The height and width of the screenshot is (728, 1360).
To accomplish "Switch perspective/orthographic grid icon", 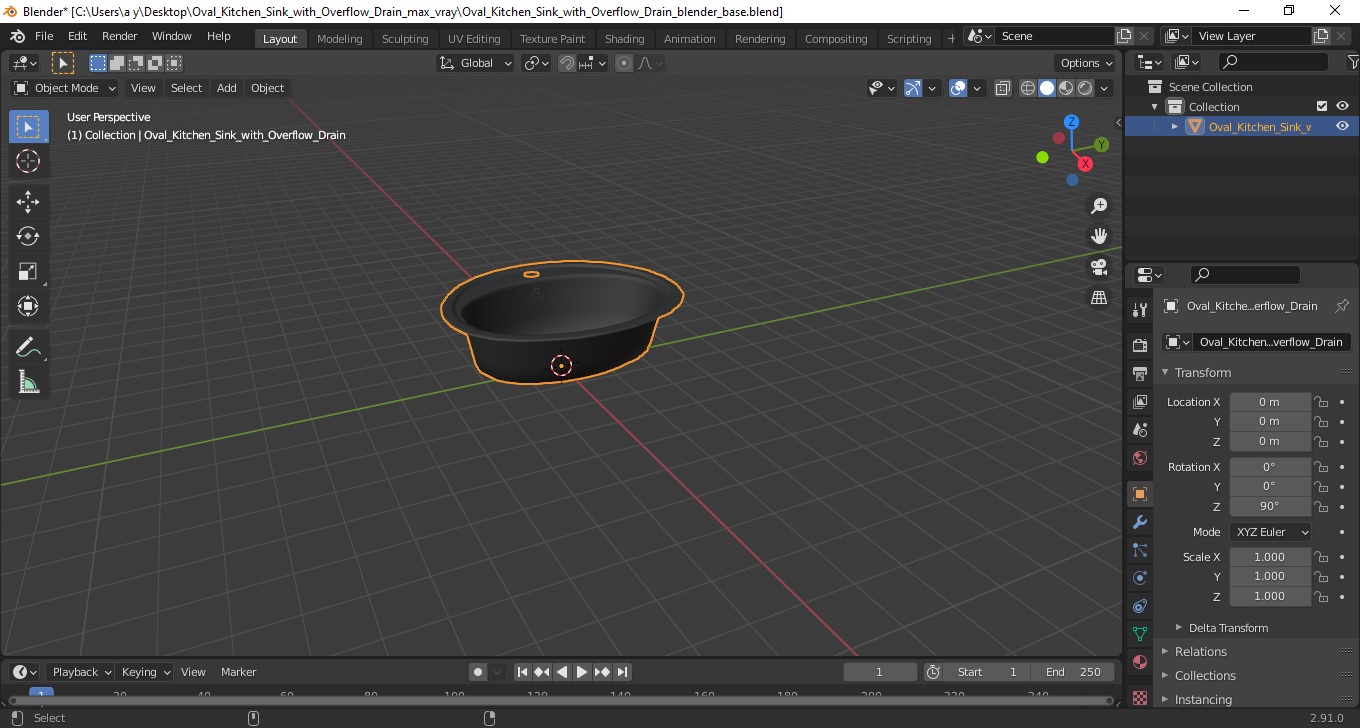I will tap(1099, 298).
